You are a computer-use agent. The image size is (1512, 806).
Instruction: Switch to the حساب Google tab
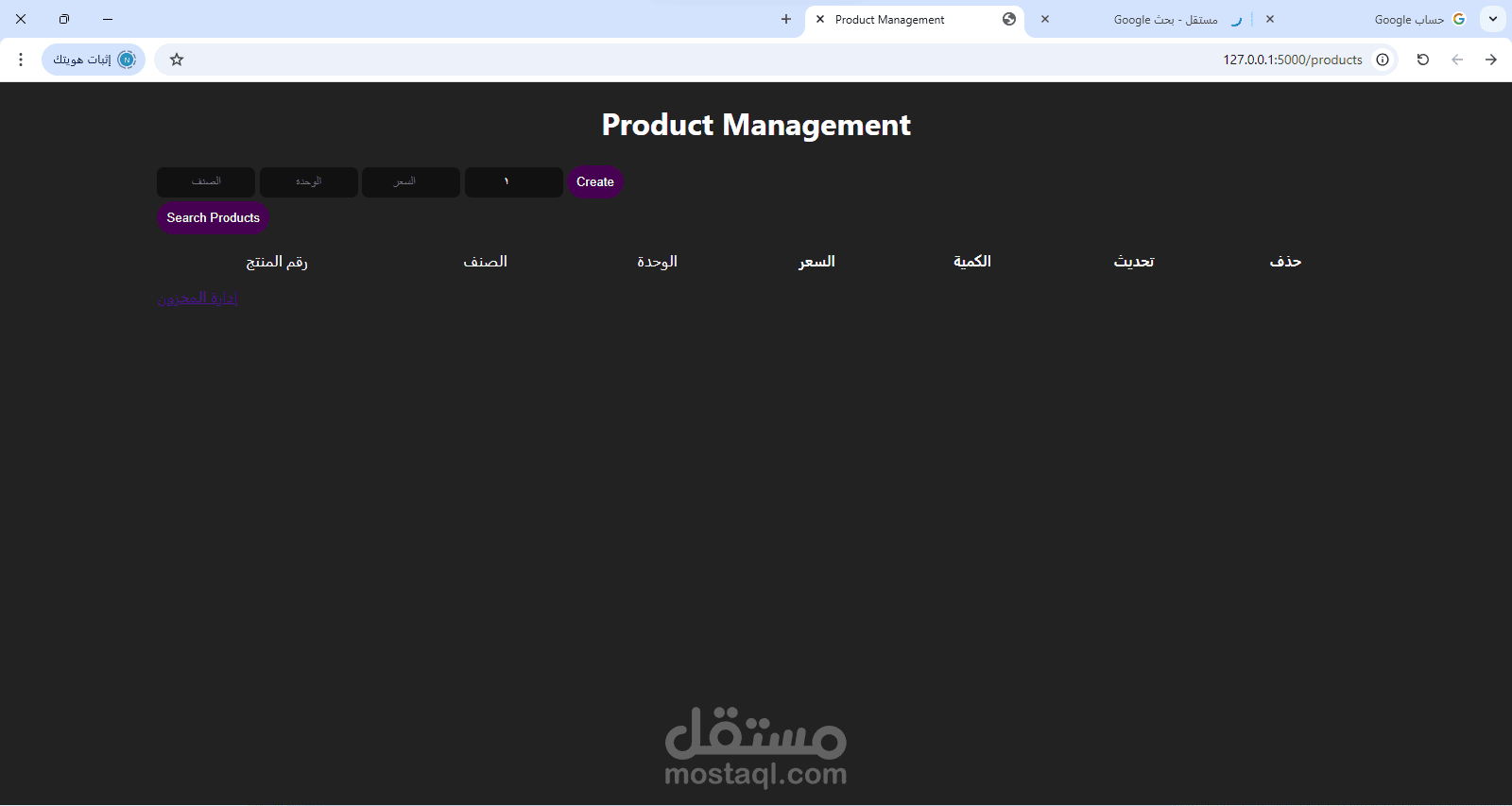pos(1365,20)
